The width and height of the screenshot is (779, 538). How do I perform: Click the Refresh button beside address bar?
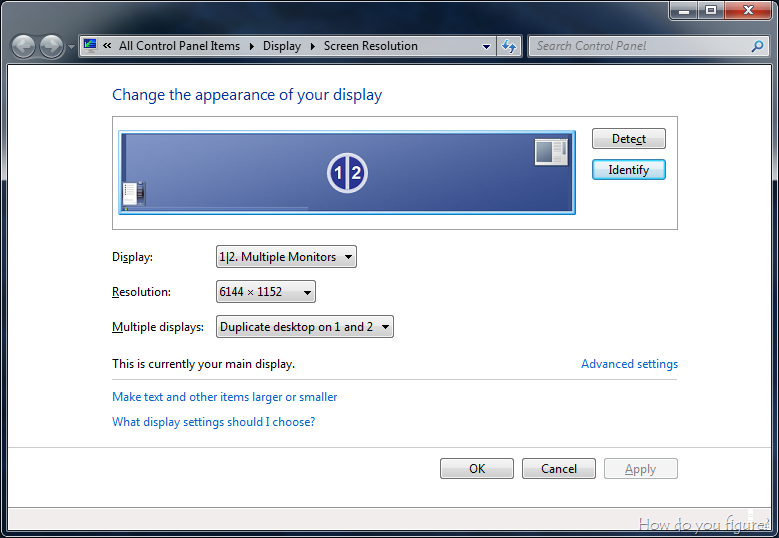[510, 46]
